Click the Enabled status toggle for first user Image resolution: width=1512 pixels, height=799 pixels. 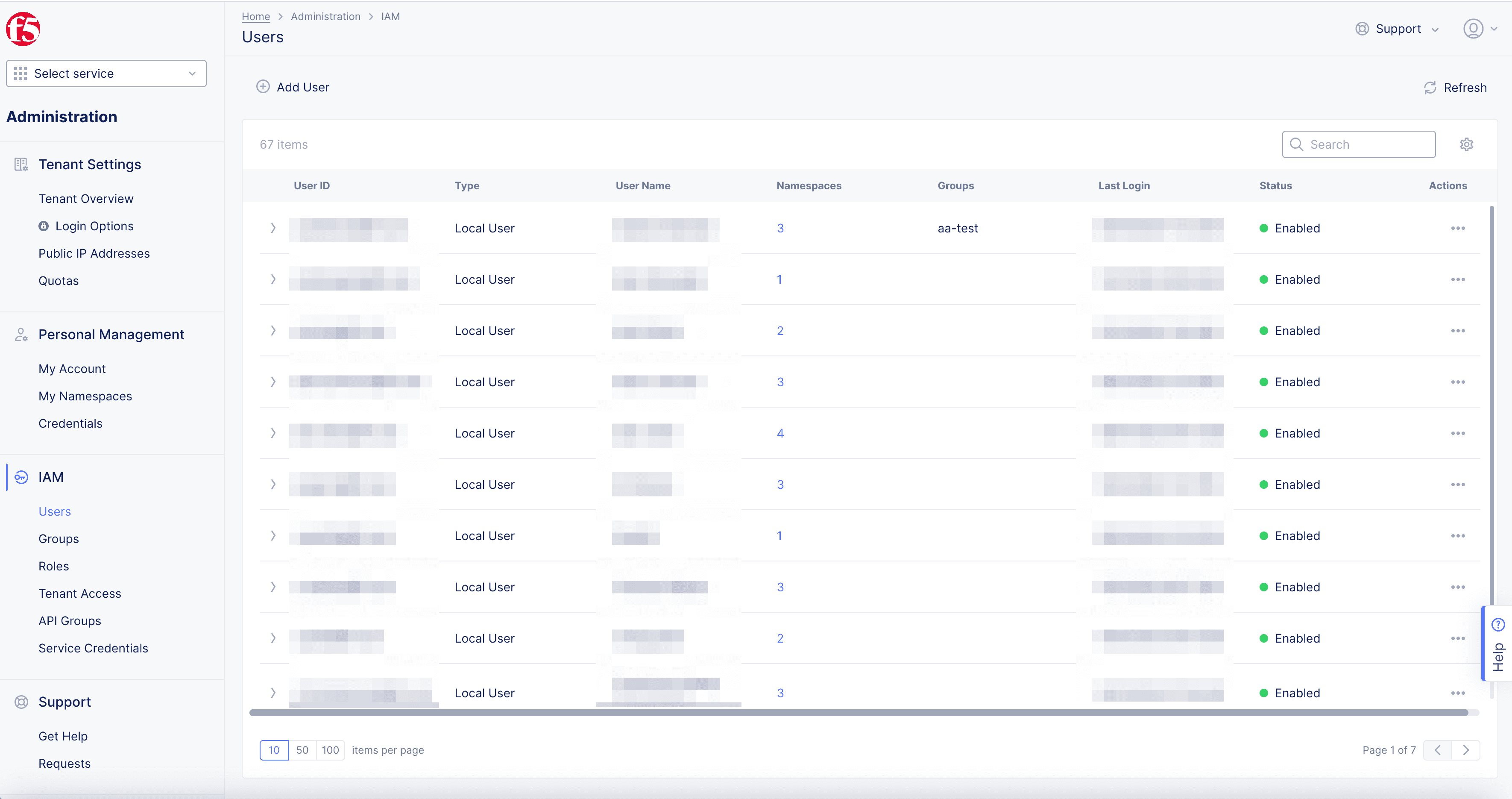(1289, 228)
